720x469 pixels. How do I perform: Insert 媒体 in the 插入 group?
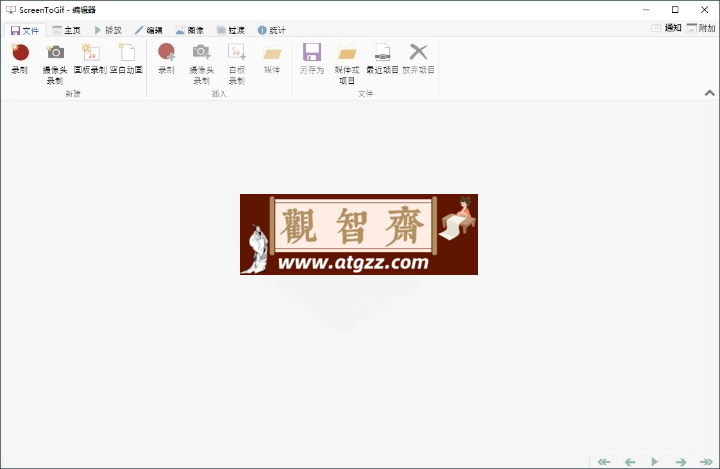(272, 58)
